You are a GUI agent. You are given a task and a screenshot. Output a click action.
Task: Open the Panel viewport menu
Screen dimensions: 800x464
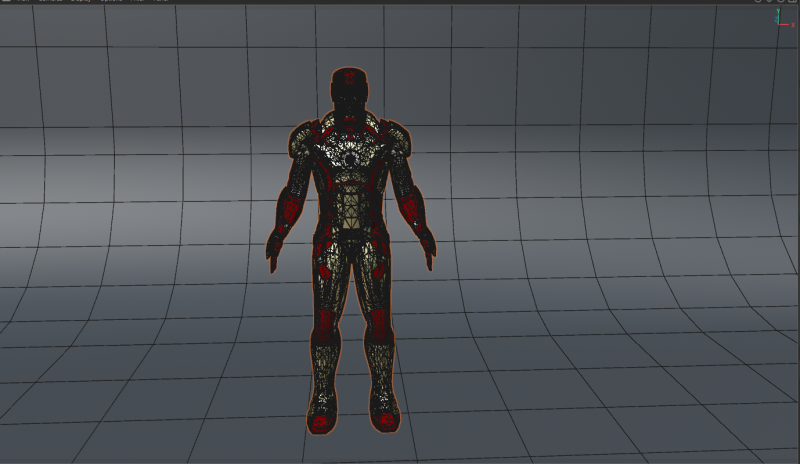[x=160, y=1]
